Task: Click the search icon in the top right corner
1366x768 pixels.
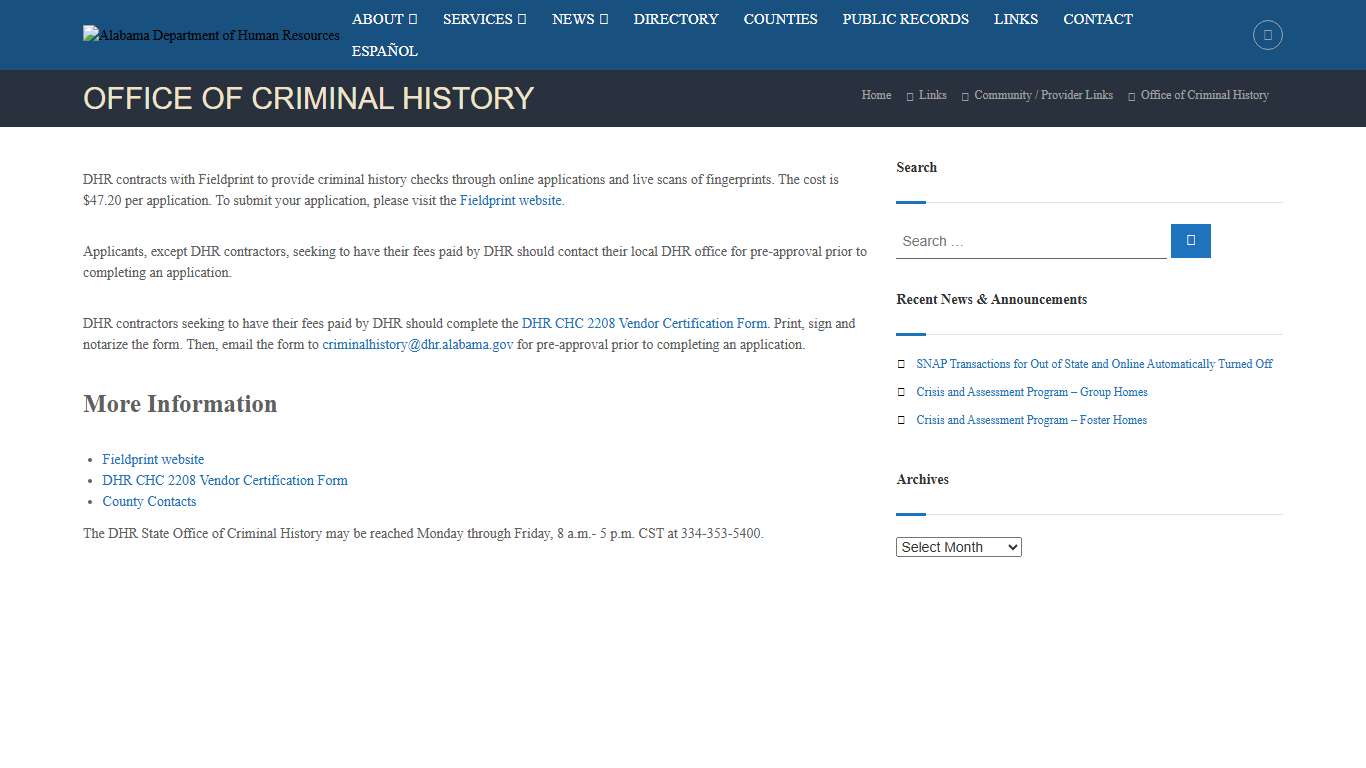Action: [x=1267, y=34]
